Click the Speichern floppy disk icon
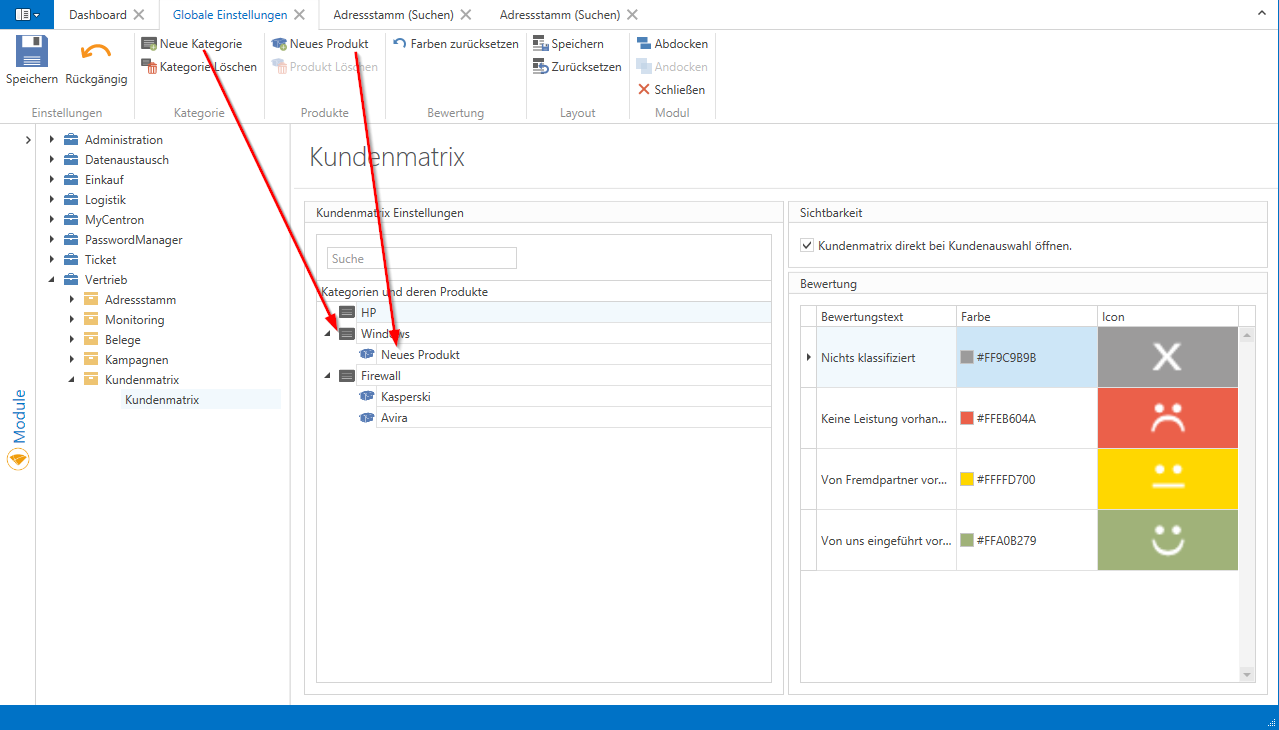The width and height of the screenshot is (1279, 730). [x=32, y=53]
